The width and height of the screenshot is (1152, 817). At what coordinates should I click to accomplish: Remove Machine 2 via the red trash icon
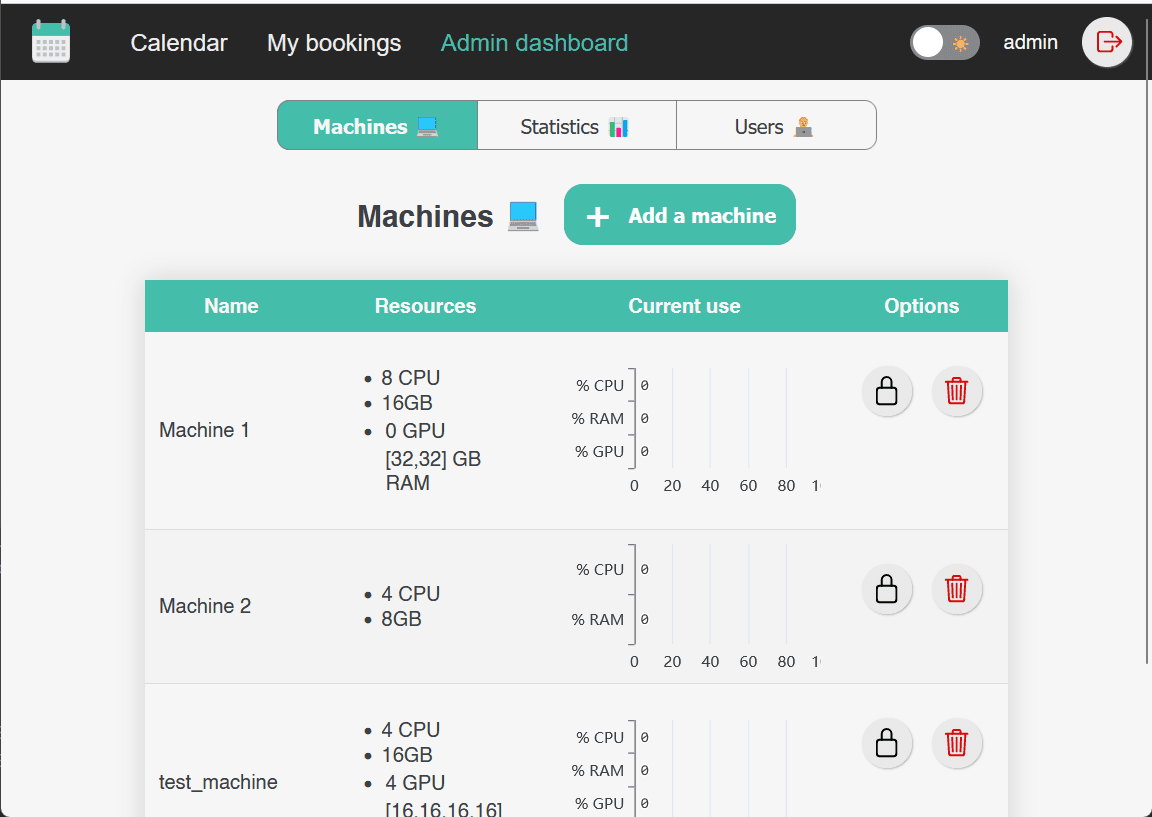click(956, 589)
